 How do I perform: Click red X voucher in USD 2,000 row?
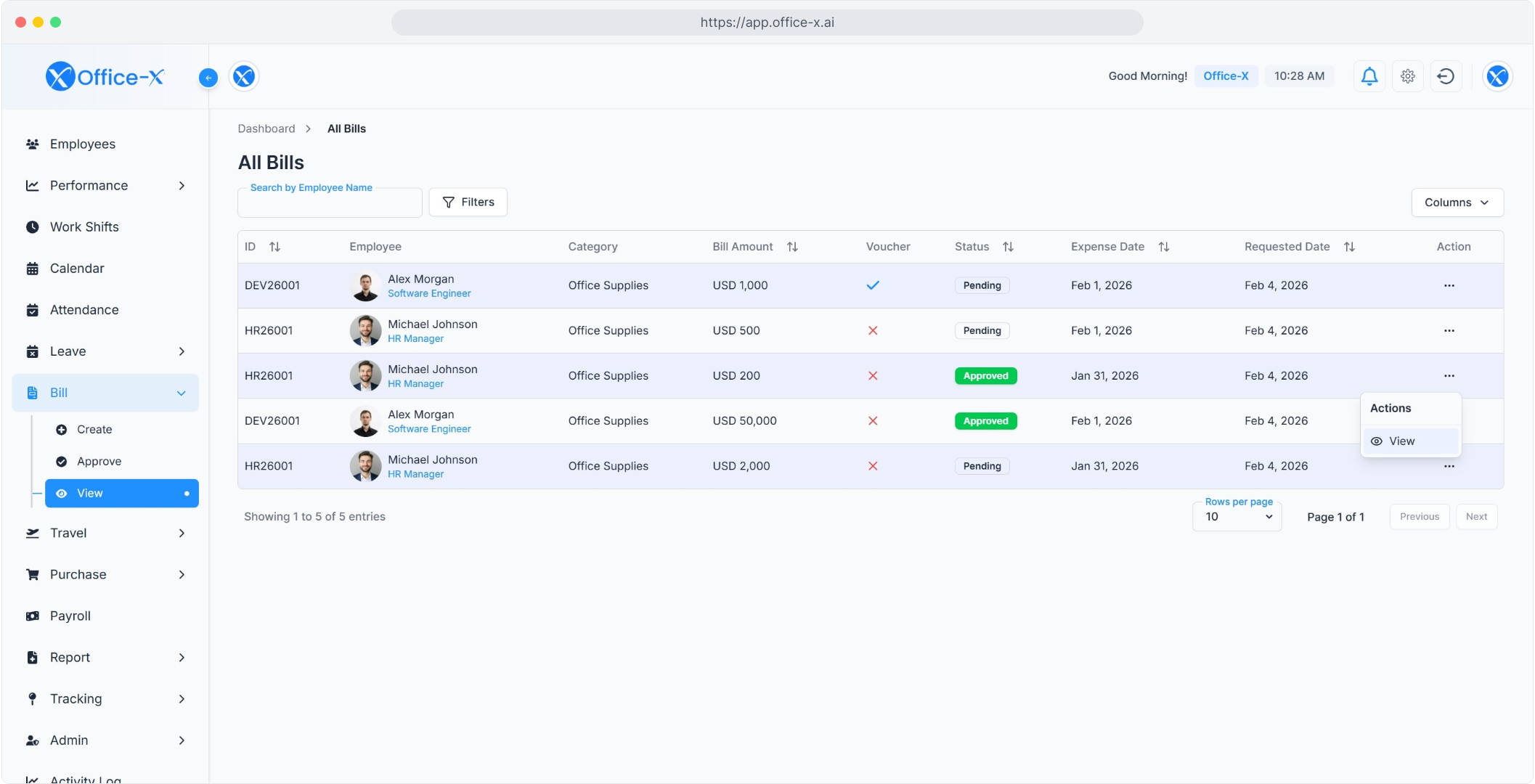[x=873, y=466]
